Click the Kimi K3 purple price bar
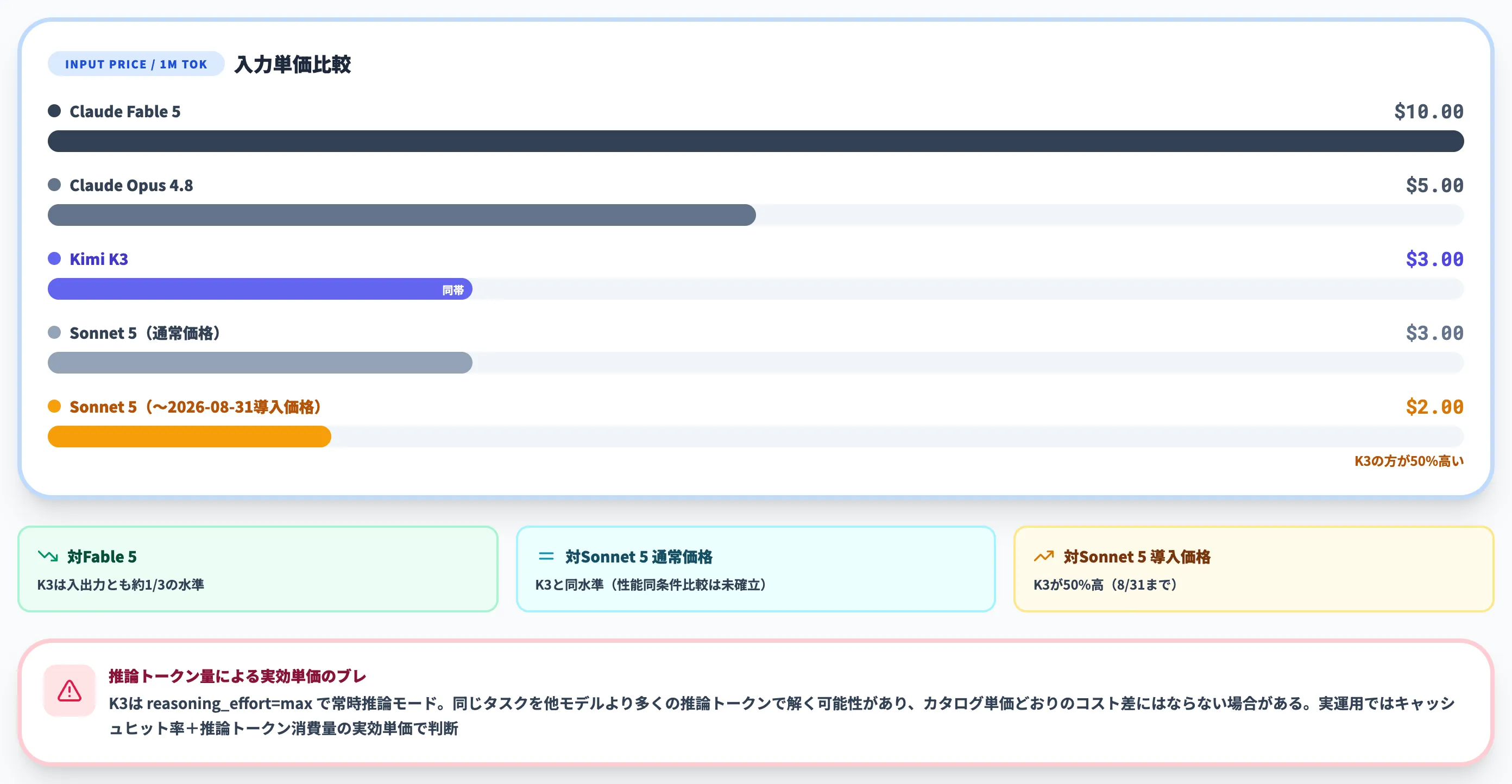 pyautogui.click(x=260, y=289)
